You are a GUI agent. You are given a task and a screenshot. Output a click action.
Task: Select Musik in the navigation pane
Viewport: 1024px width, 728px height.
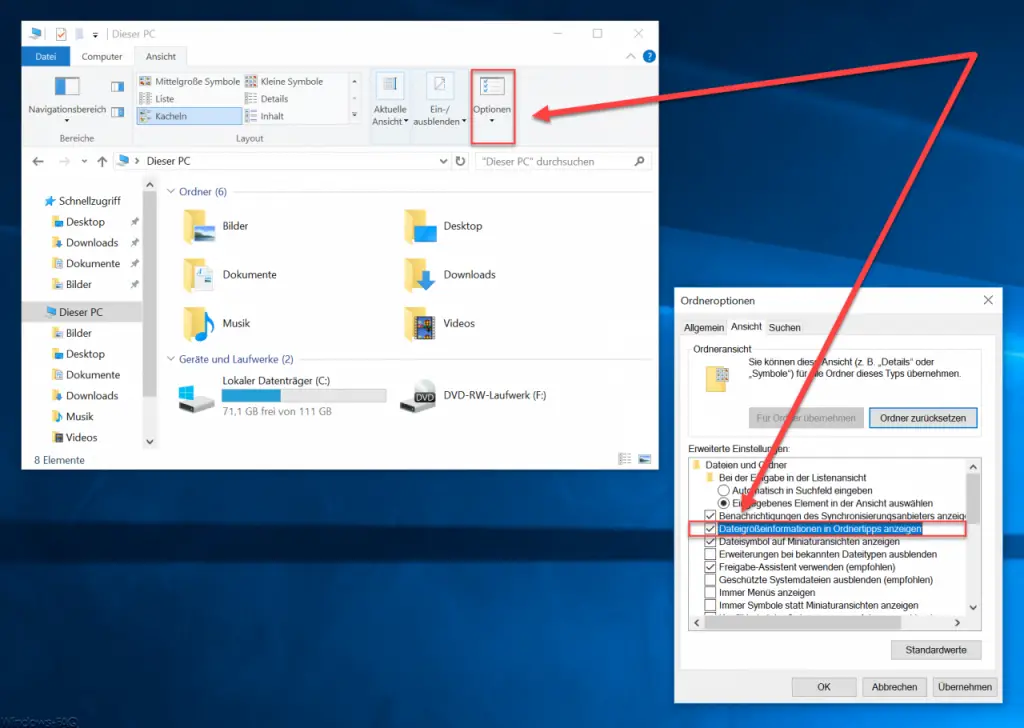77,416
